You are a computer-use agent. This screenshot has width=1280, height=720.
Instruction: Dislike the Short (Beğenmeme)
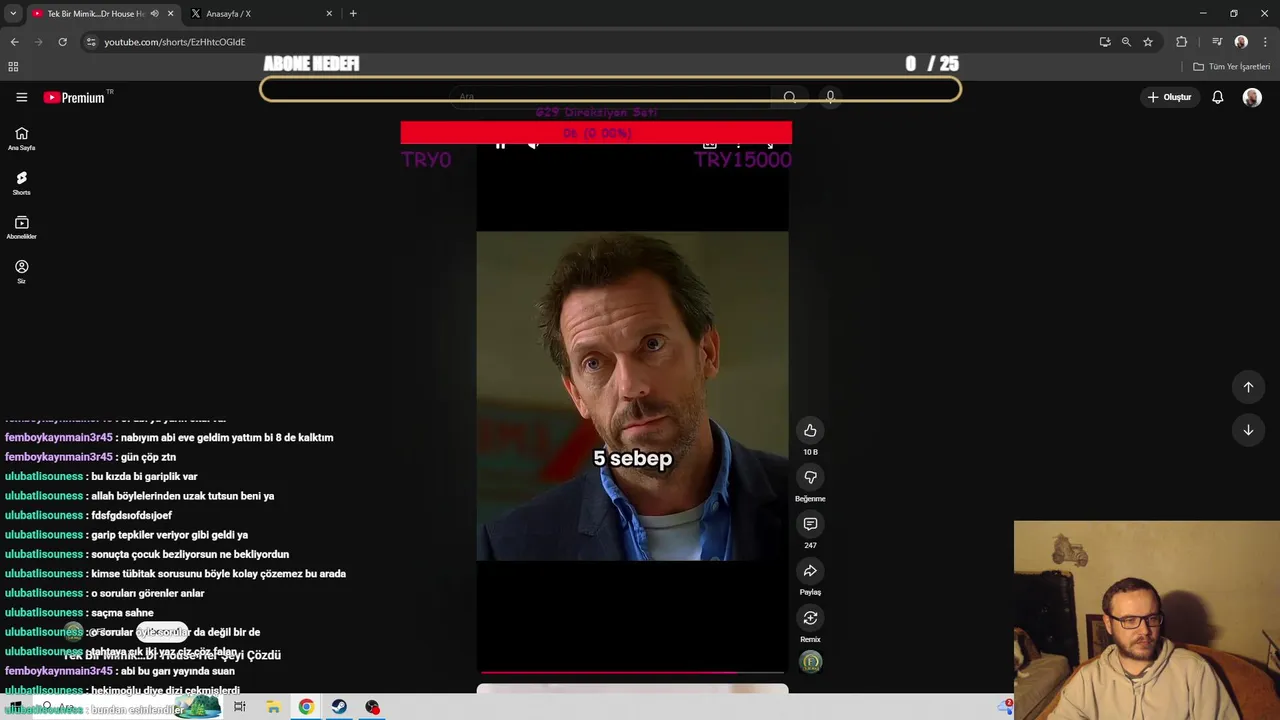[810, 477]
